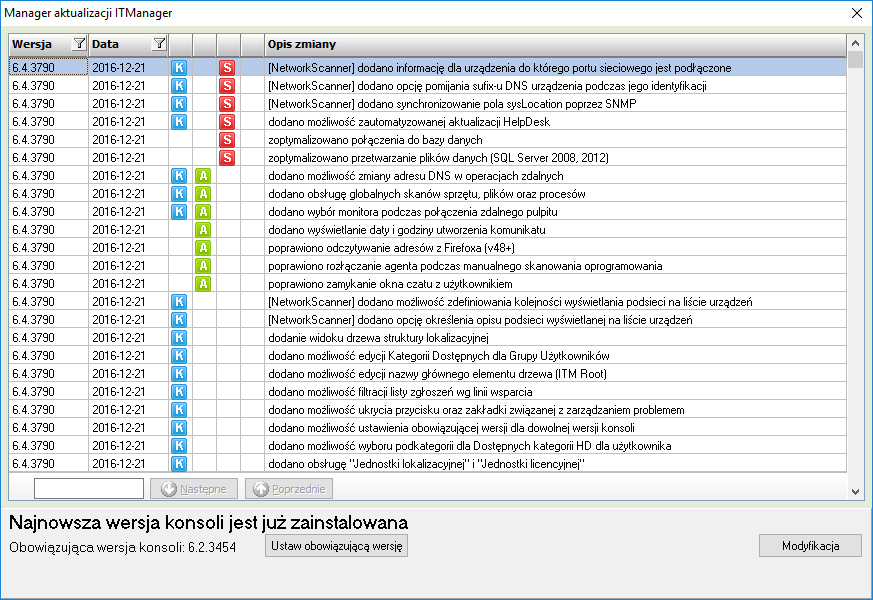The height and width of the screenshot is (600, 873).
Task: Click the green A icon in the remote desktop monitor row
Action: click(204, 212)
